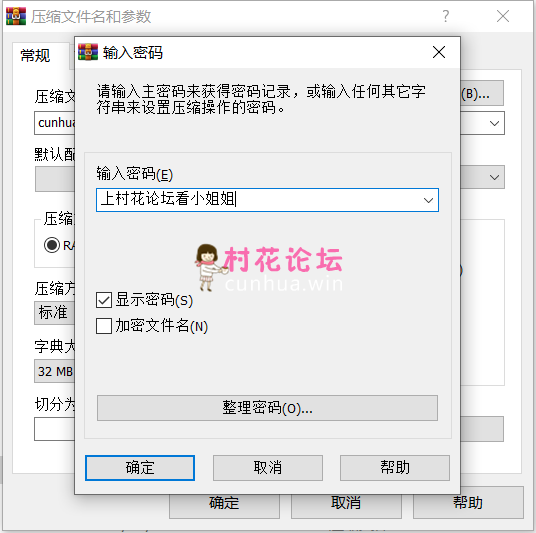Click the 村花论坛 cartoon girl watermark

(209, 268)
